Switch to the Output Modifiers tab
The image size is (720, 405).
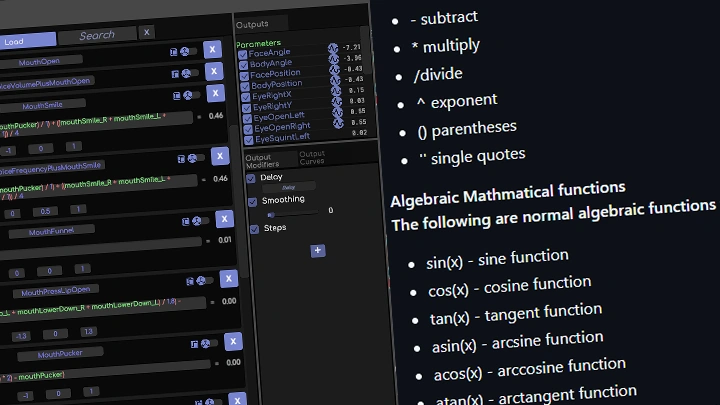(270, 161)
